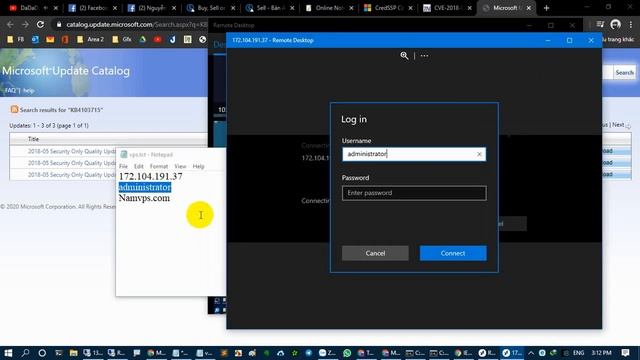Open a new Chrome tab
640x360 pixels.
click(x=546, y=8)
